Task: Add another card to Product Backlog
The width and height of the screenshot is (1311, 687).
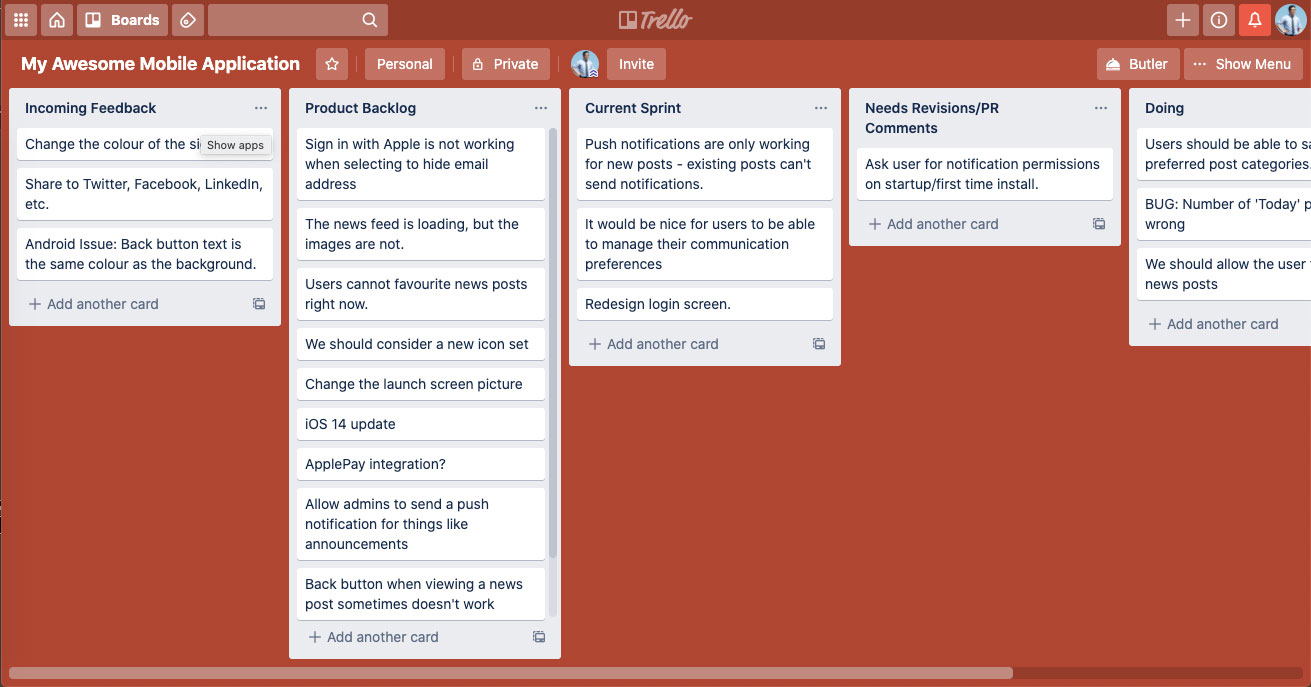Action: click(373, 637)
